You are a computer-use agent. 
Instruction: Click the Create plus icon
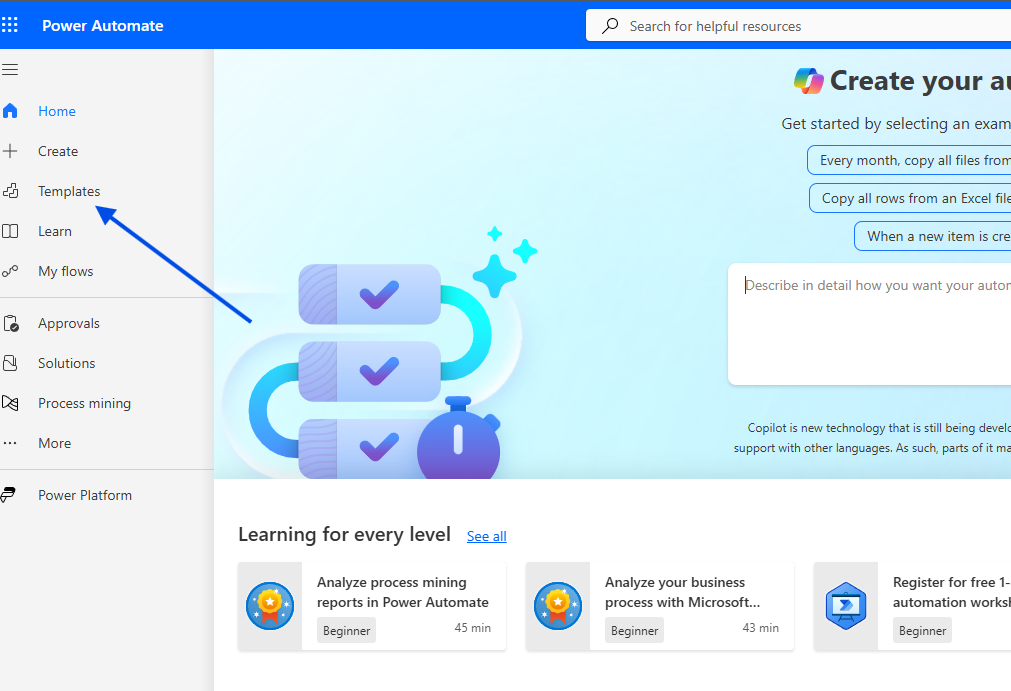(10, 151)
